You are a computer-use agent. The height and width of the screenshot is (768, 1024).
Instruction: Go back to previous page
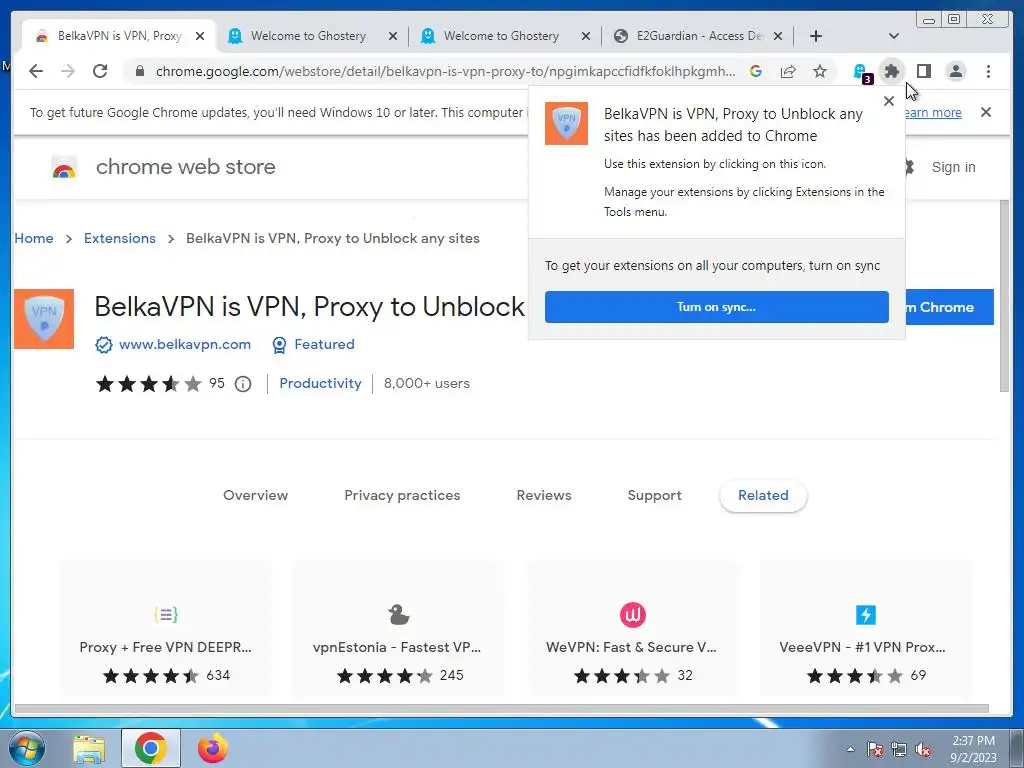[x=36, y=71]
